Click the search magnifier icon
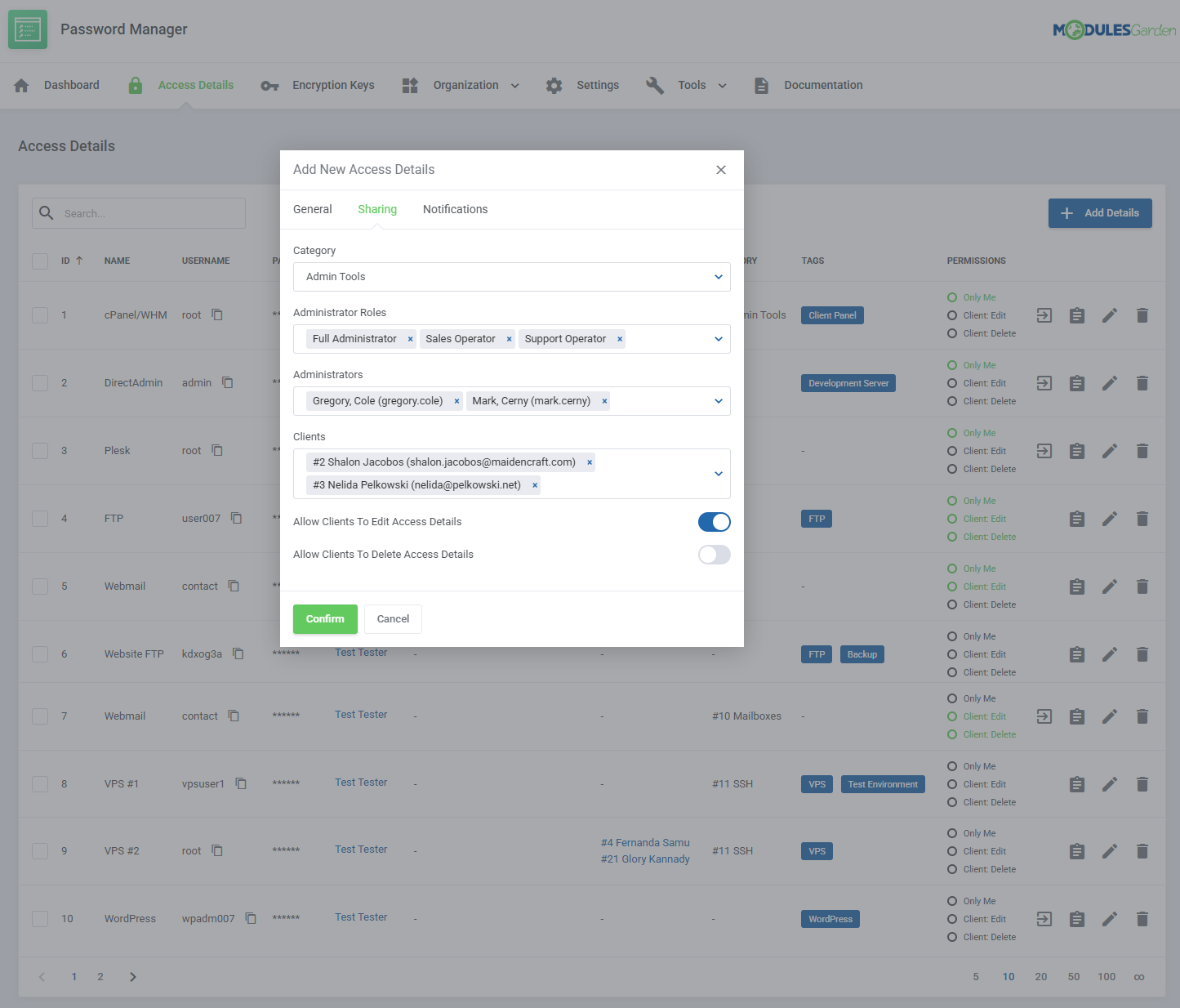 point(47,212)
